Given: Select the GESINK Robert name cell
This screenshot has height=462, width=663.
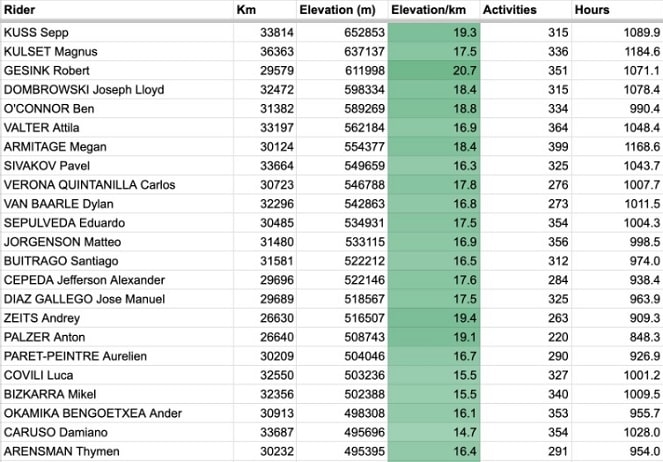Looking at the screenshot, I should click(117, 71).
